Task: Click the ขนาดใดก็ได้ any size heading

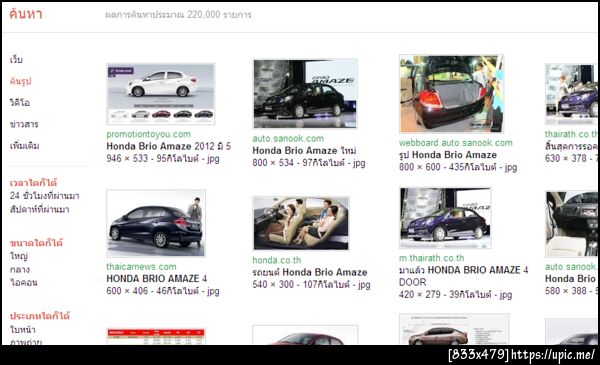Action: point(36,243)
